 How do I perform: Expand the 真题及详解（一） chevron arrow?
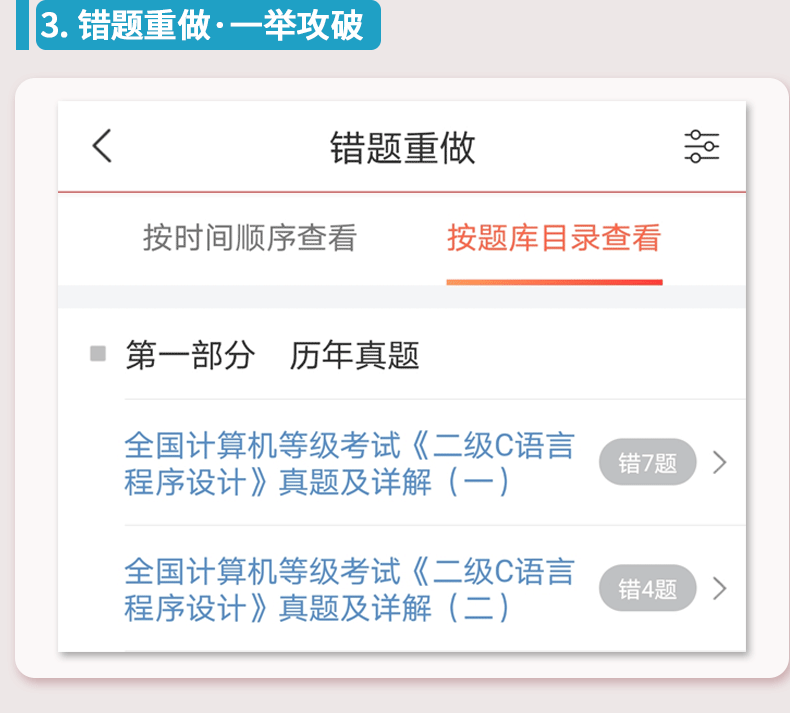click(719, 463)
